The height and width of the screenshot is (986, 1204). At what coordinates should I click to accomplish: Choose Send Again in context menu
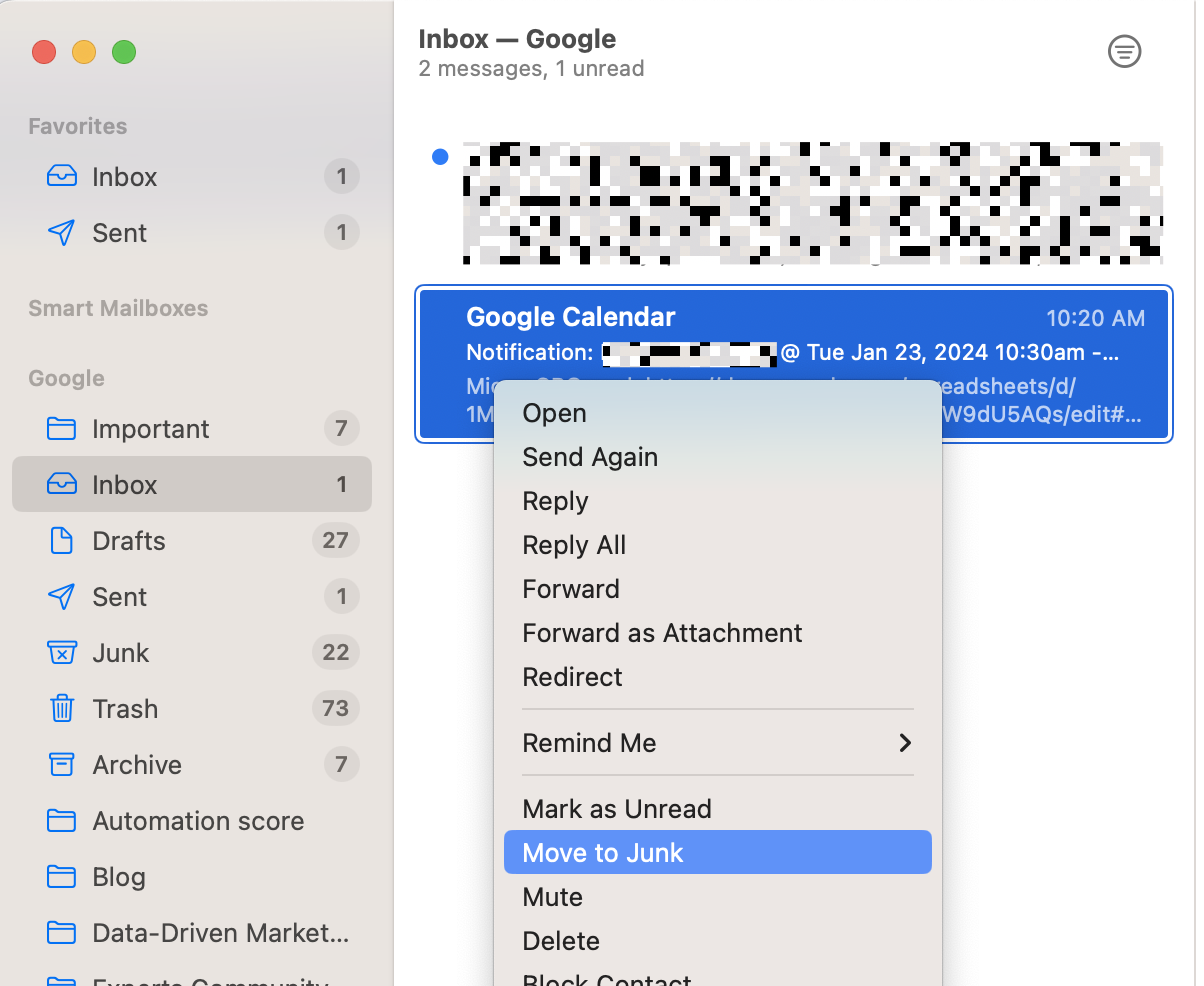pyautogui.click(x=718, y=457)
